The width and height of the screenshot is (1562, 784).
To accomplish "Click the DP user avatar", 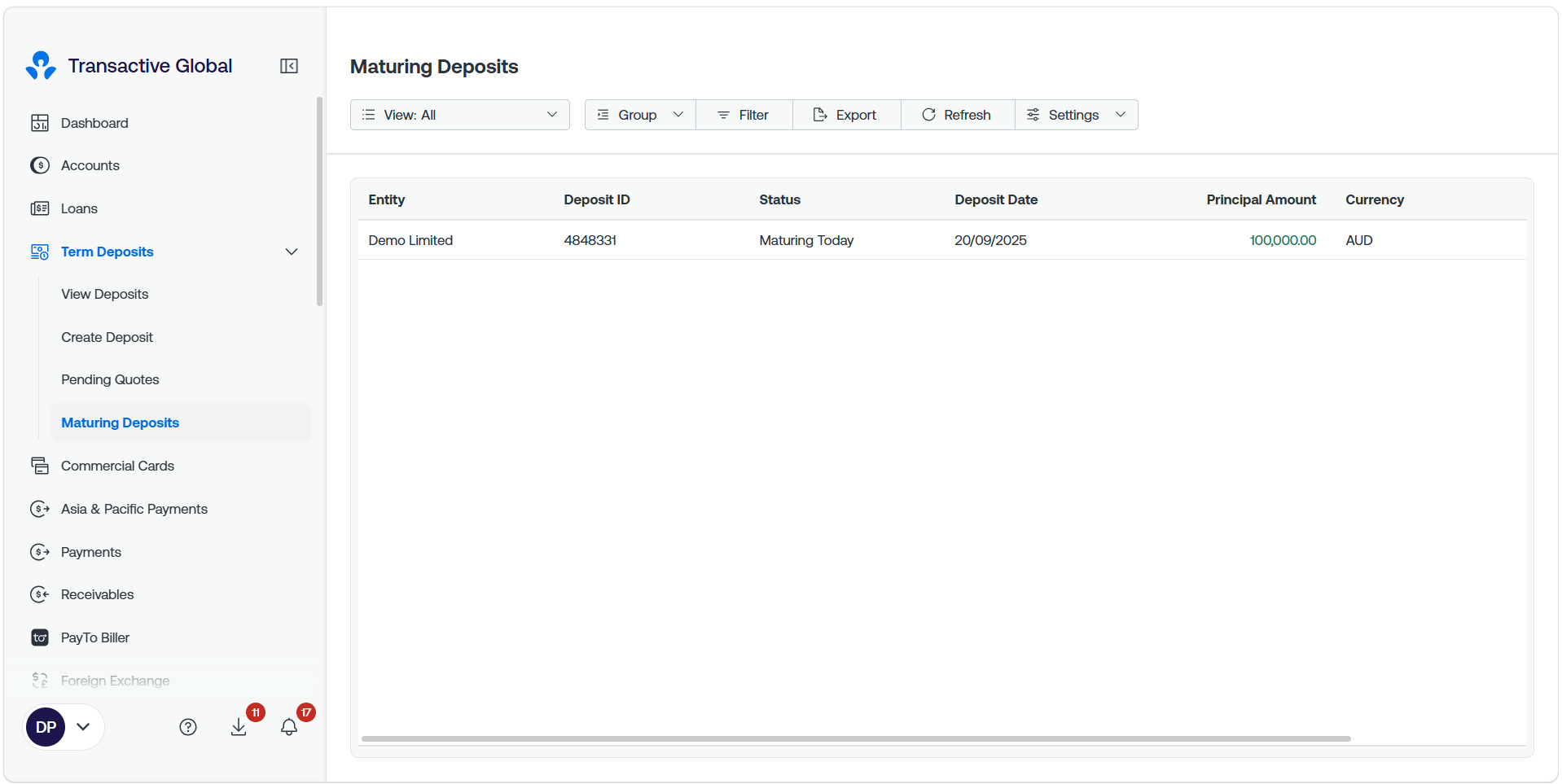I will (x=46, y=727).
